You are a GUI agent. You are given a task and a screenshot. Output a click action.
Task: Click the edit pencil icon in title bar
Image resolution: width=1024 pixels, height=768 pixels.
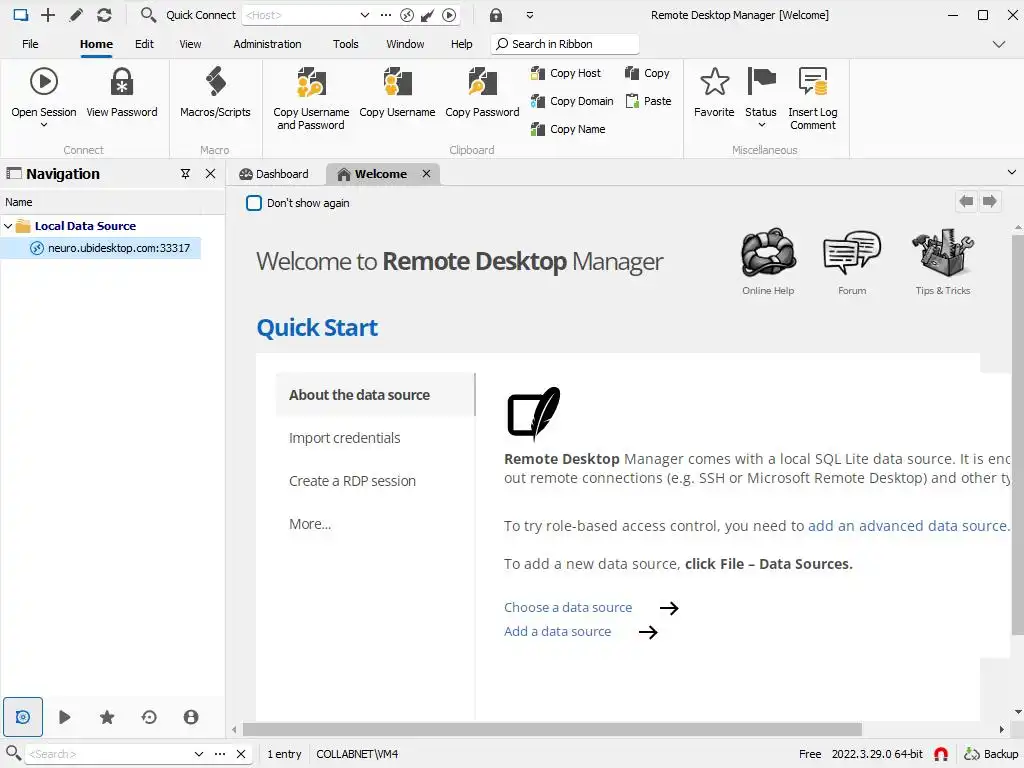click(76, 14)
